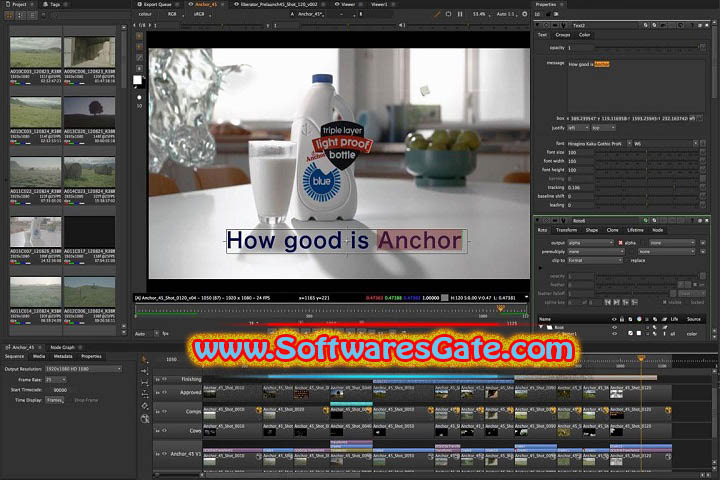Select the timeline razor cut tool
Image resolution: width=720 pixels, height=480 pixels.
click(x=144, y=406)
